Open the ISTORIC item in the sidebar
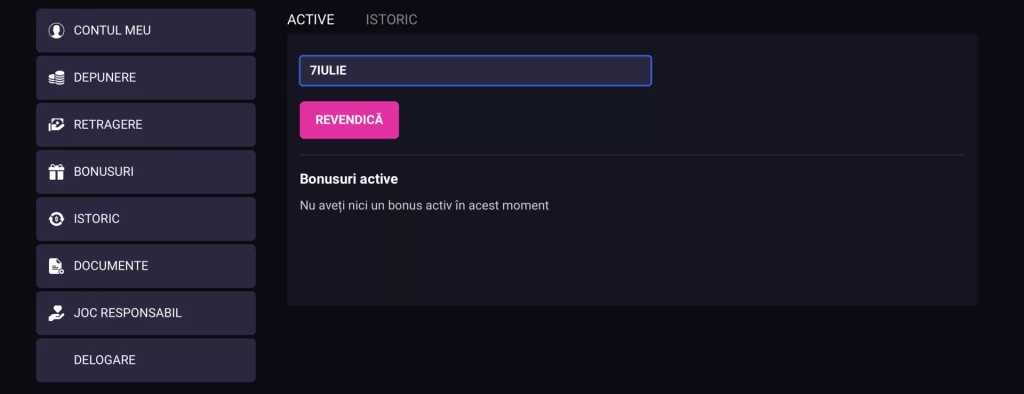1024x394 pixels. 146,219
